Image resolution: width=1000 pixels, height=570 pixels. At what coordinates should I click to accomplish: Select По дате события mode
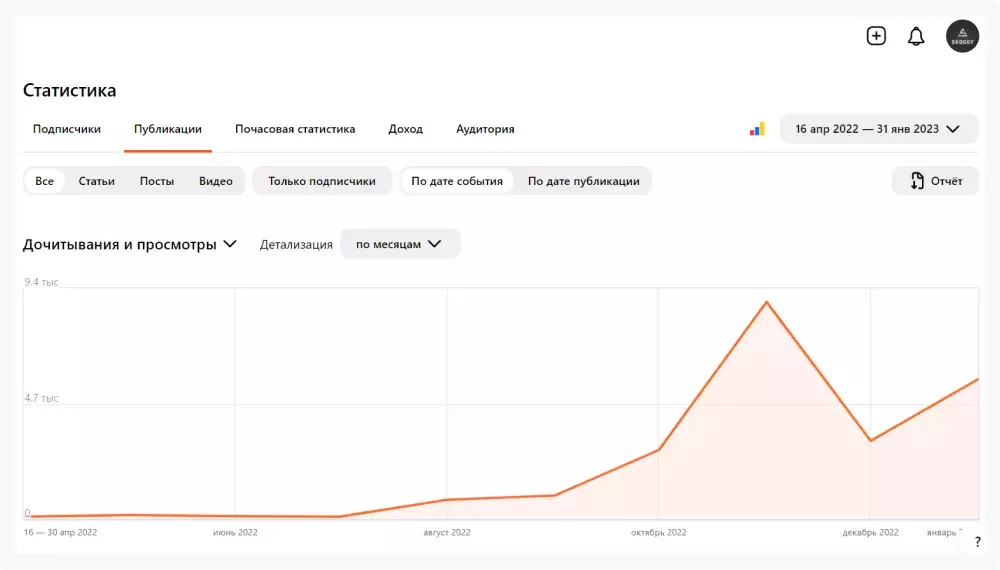pyautogui.click(x=457, y=181)
